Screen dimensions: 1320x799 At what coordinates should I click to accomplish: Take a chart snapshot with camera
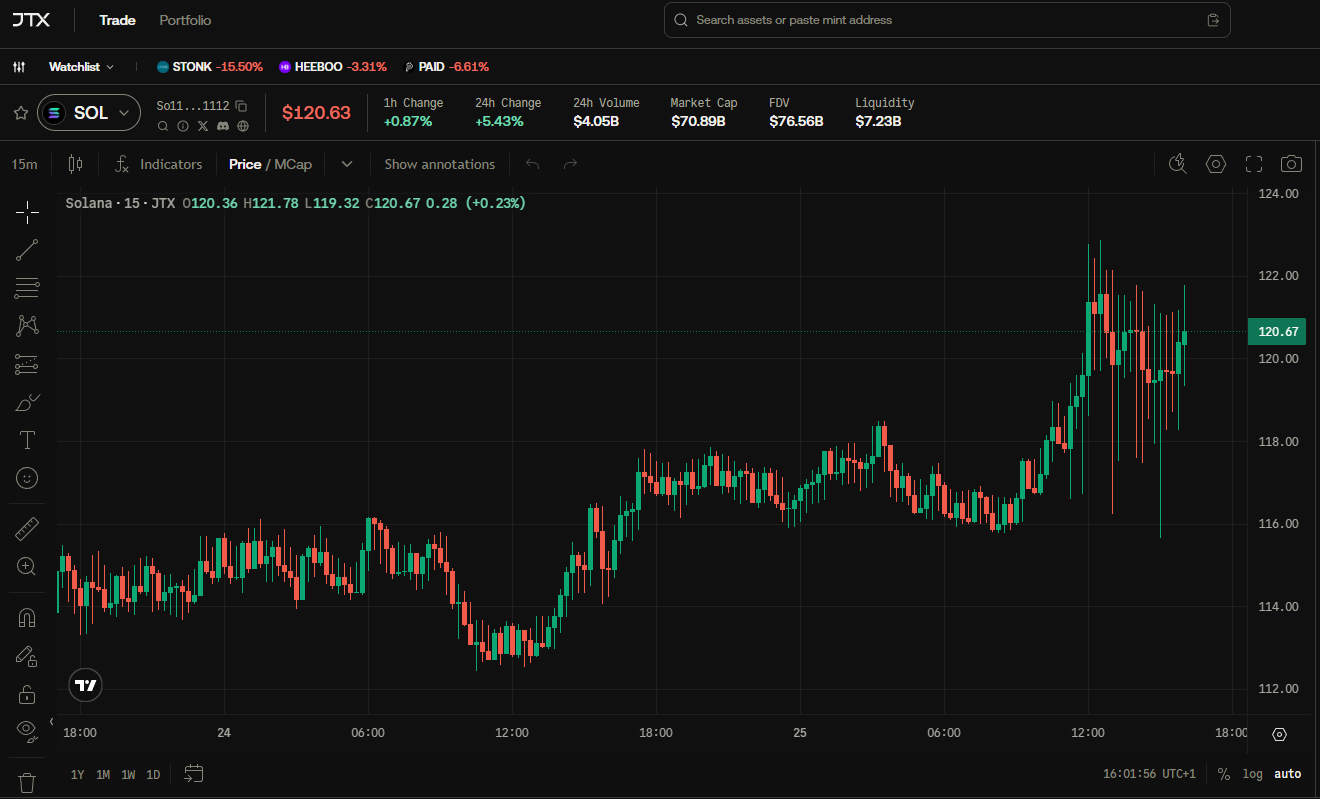tap(1292, 164)
